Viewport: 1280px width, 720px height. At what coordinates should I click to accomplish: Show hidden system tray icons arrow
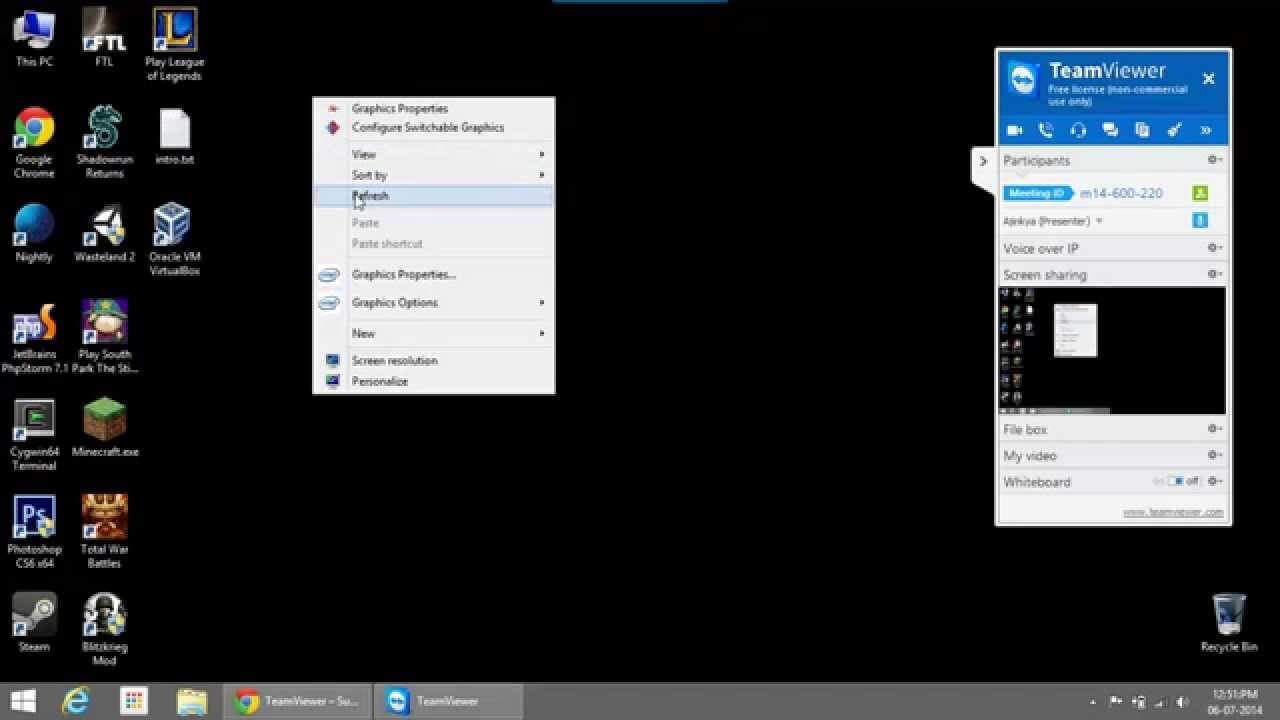click(1092, 702)
